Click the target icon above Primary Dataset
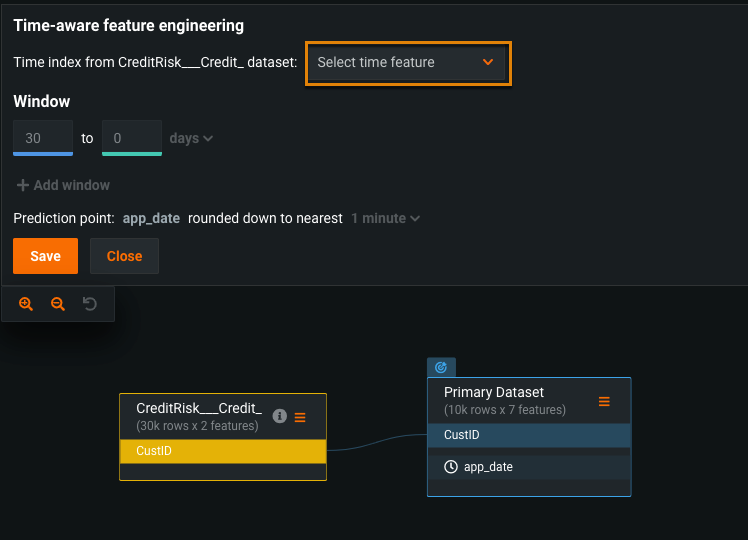Screen dimensions: 748x540 click(441, 368)
